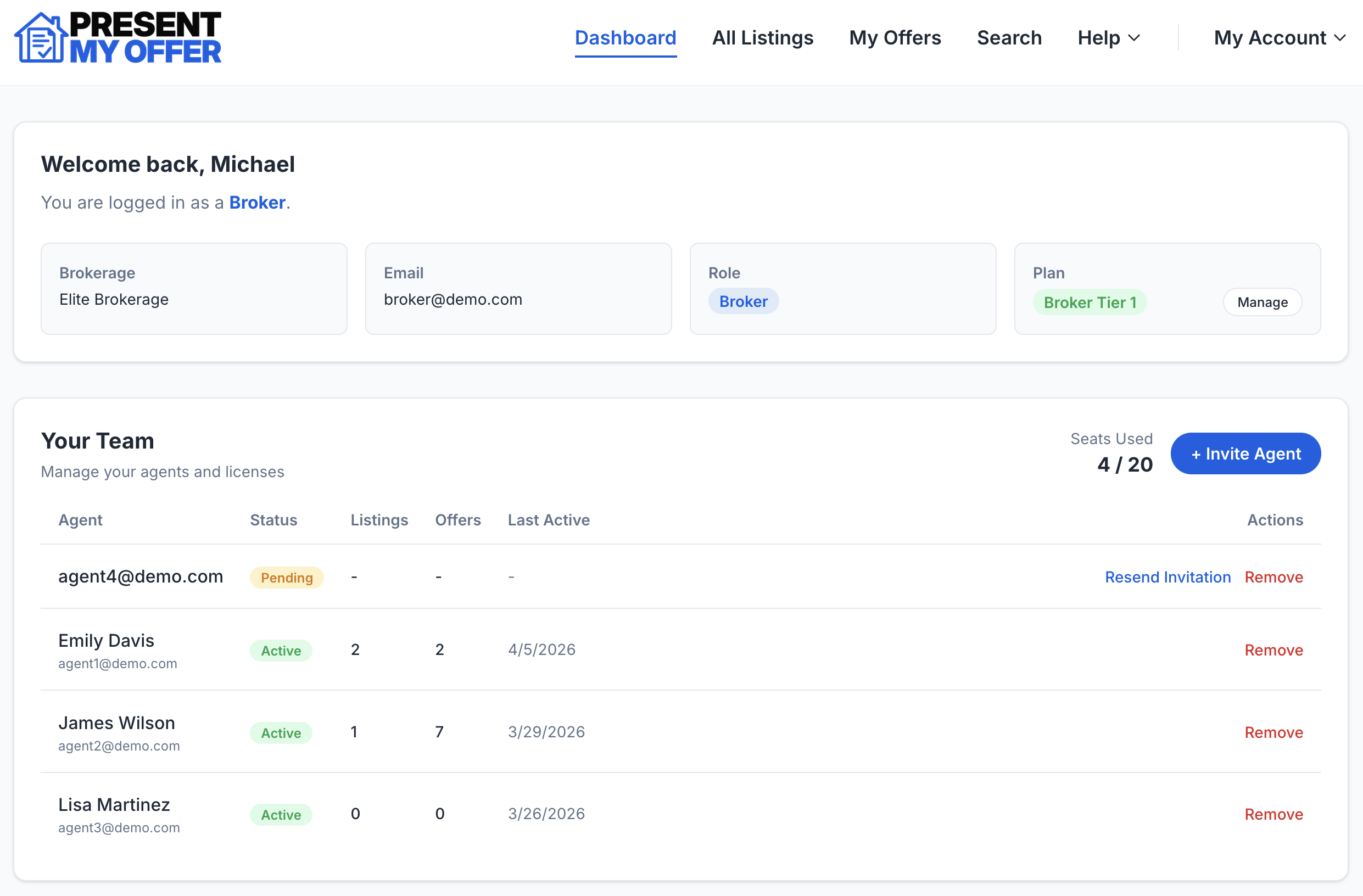Remove James Wilson from the team

(x=1273, y=732)
